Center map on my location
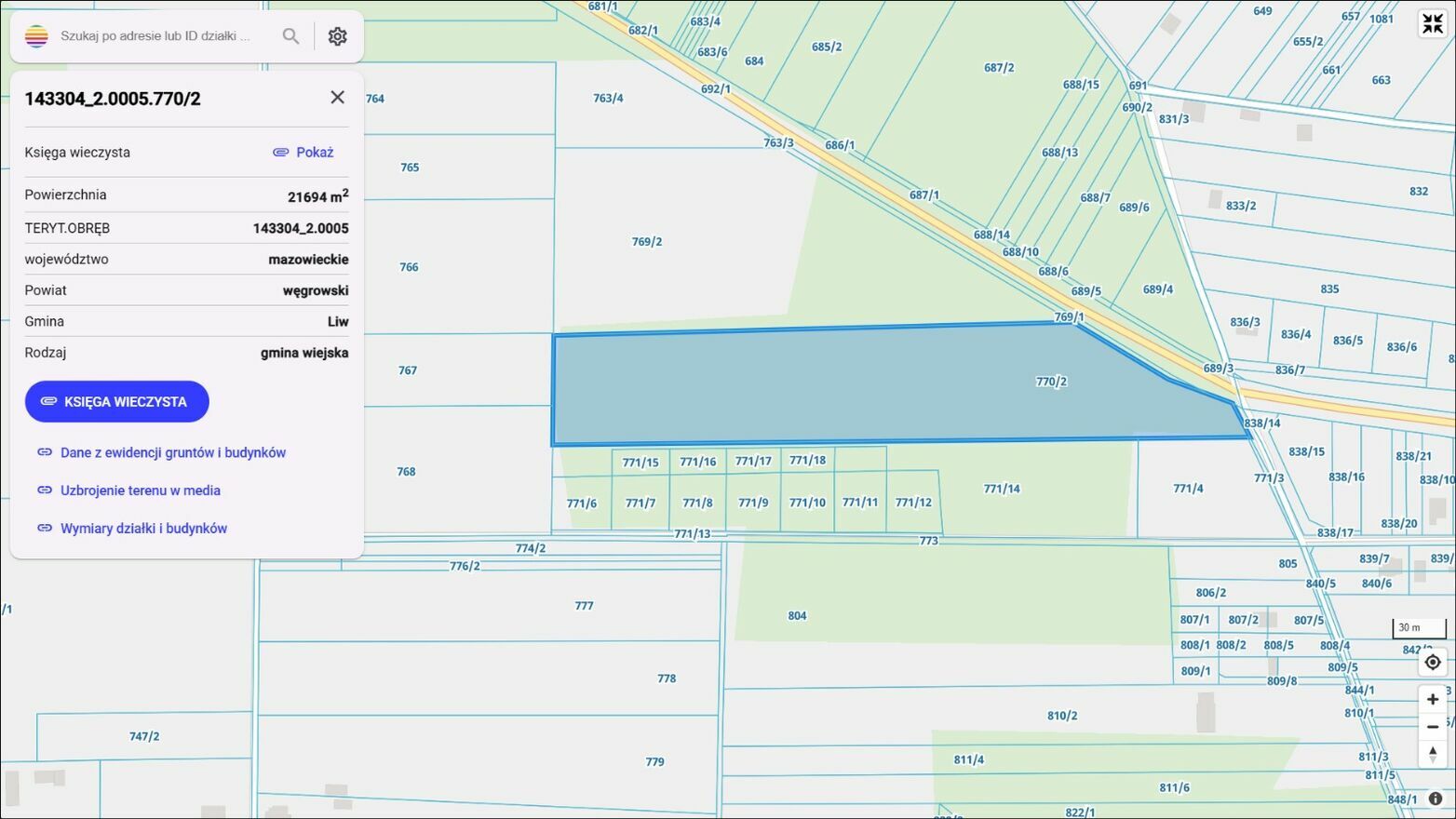 point(1432,662)
